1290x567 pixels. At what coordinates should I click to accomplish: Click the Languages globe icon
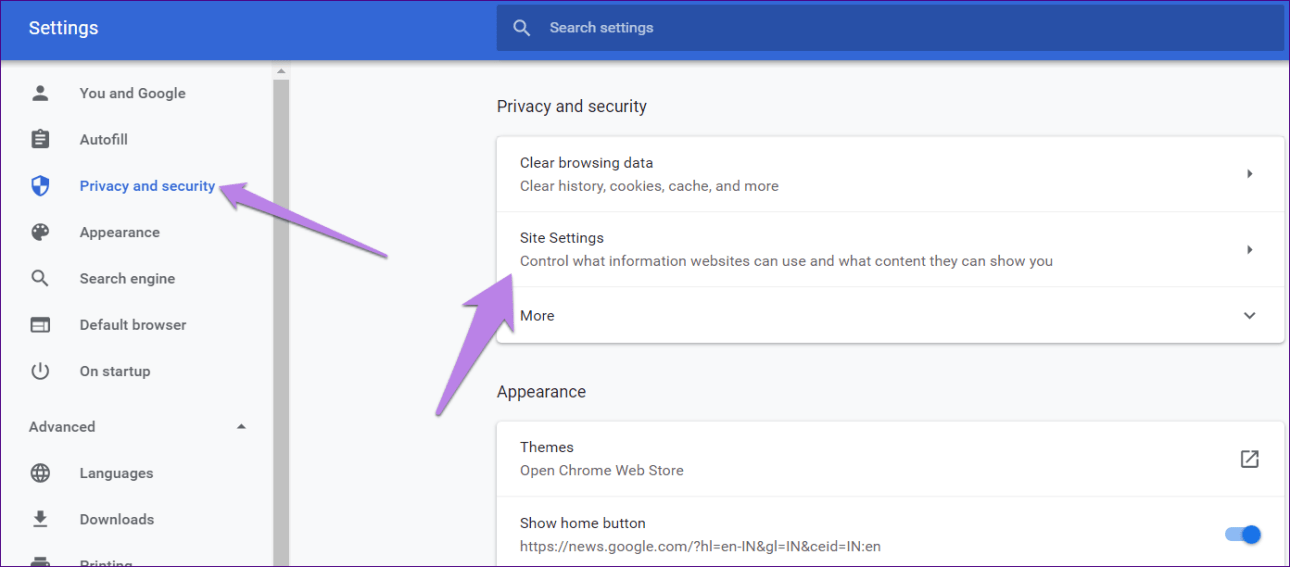point(40,473)
